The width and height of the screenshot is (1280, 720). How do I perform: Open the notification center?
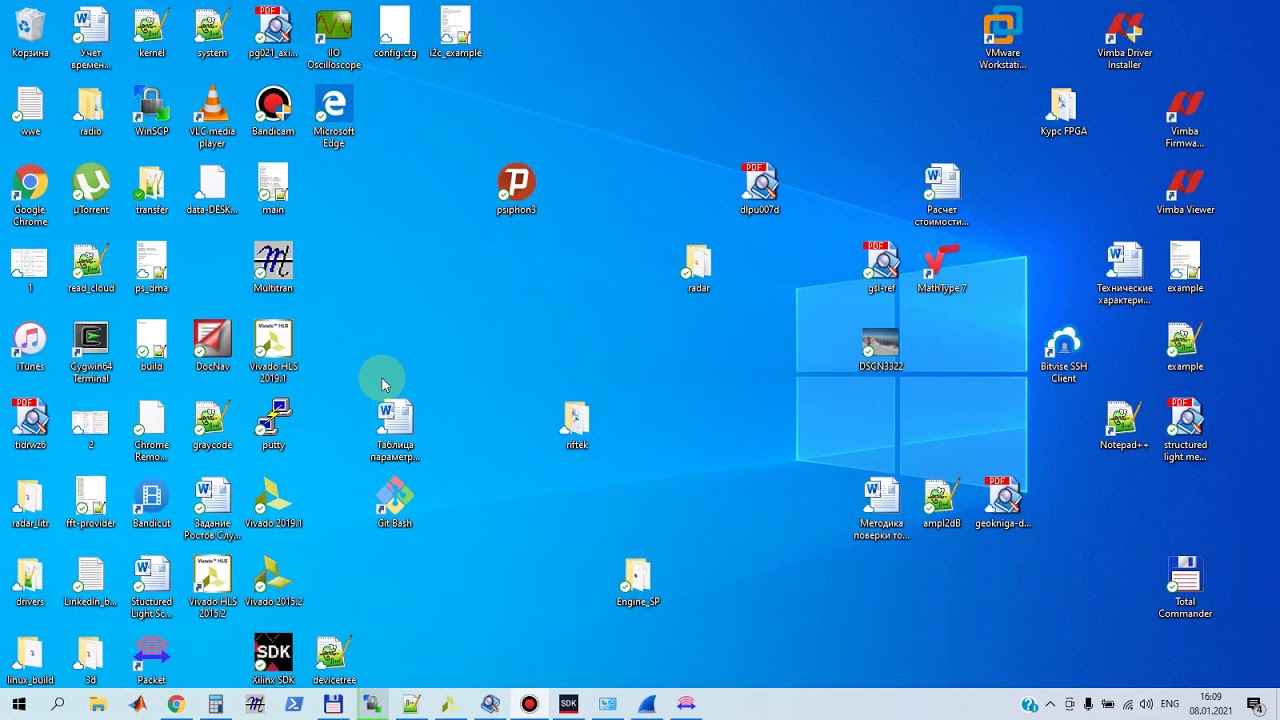tap(1256, 704)
